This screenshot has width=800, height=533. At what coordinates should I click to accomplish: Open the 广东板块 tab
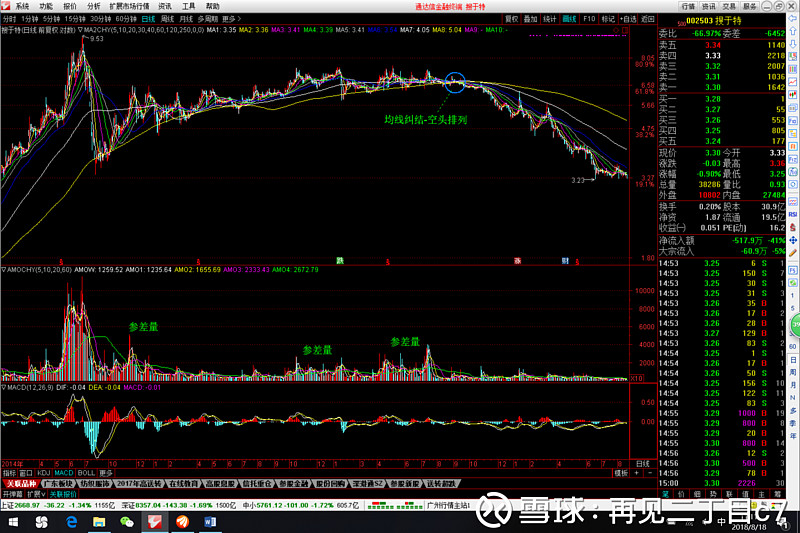tap(59, 484)
